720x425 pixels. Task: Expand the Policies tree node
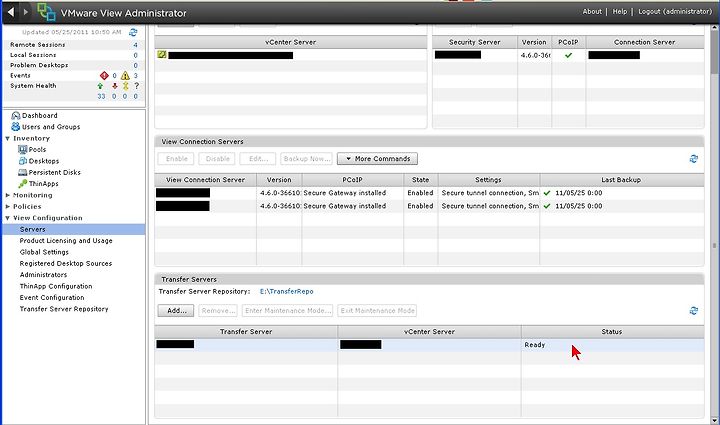[x=7, y=207]
